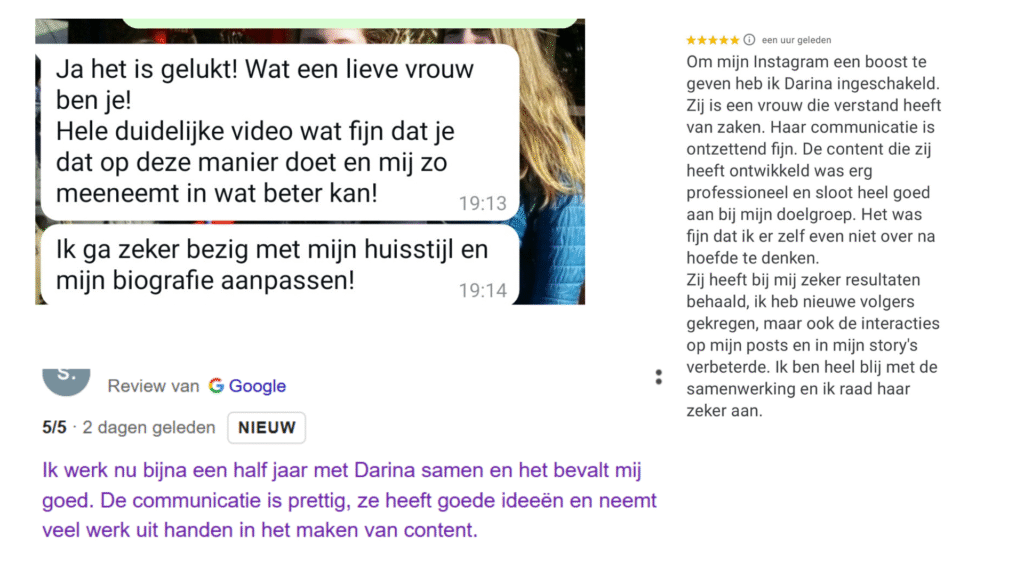This screenshot has height=576, width=1024.
Task: Select the 'Ja het is gelukt' chat bubble
Action: (280, 132)
